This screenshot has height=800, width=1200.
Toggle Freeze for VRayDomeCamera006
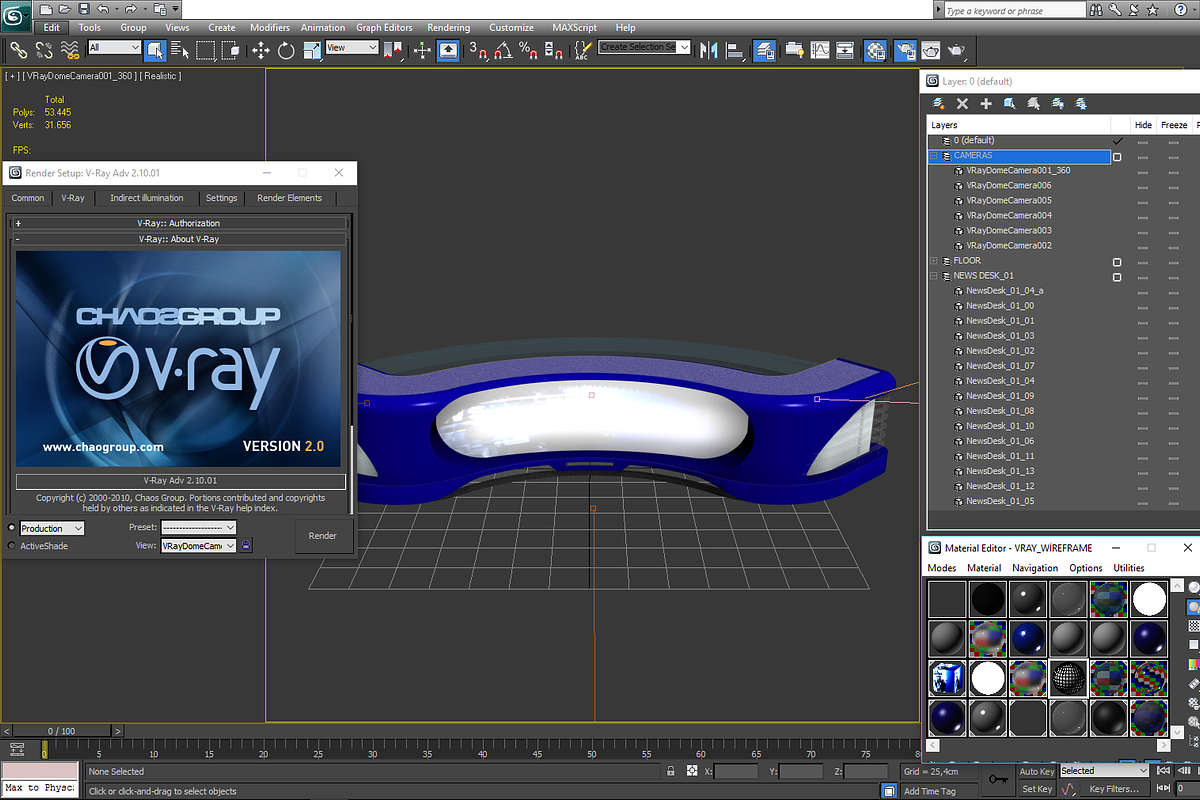(1173, 186)
